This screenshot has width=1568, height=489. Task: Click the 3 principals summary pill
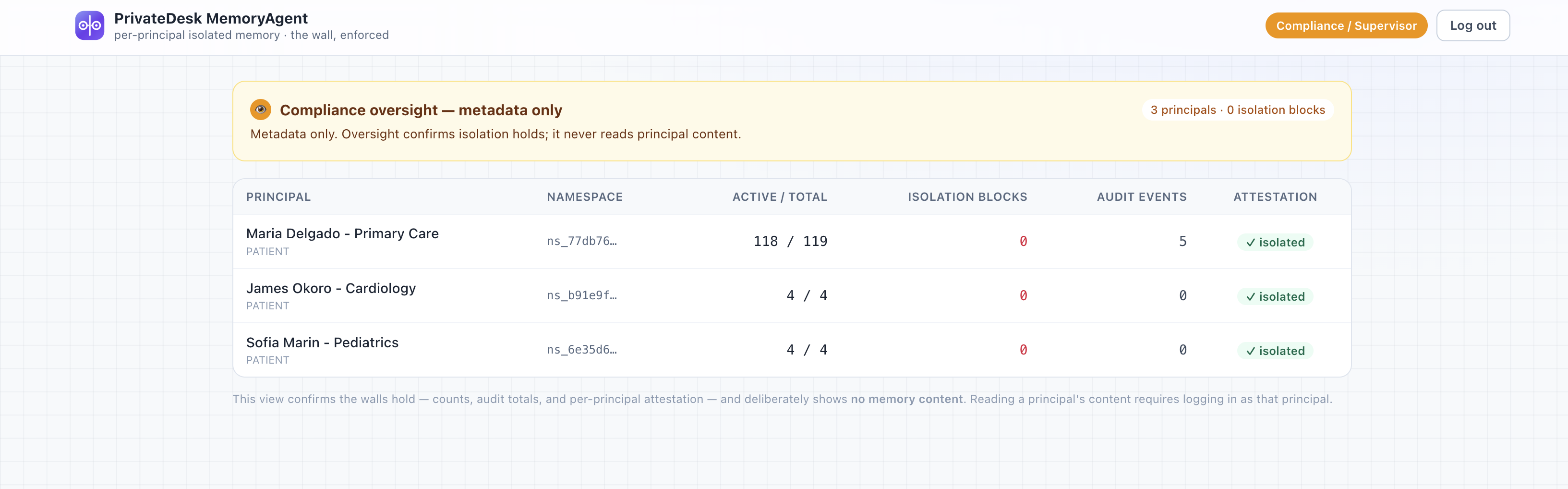click(x=1238, y=110)
